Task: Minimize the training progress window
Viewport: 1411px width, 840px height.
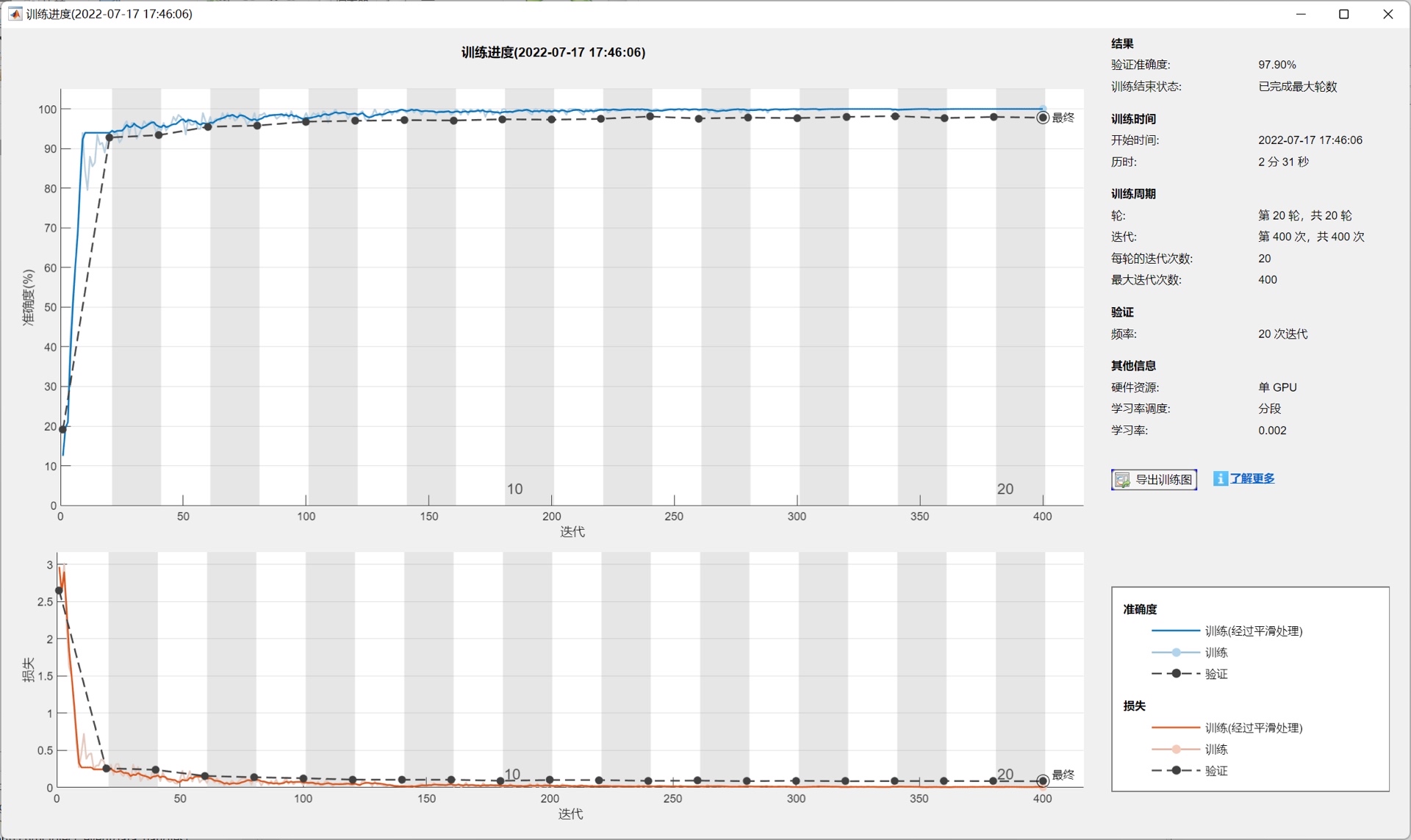Action: tap(1301, 14)
